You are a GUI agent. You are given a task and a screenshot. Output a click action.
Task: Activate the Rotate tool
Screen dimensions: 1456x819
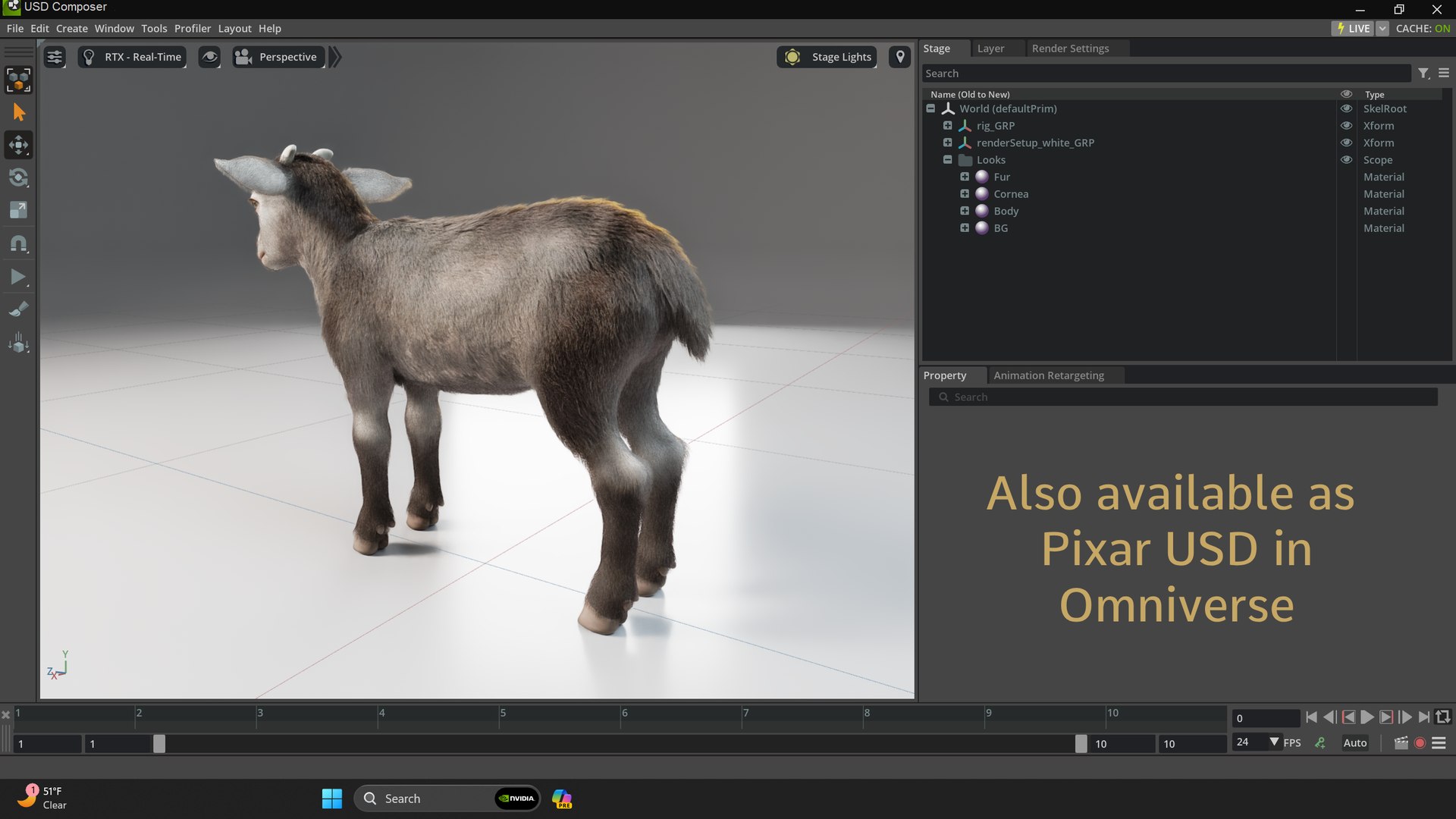pyautogui.click(x=18, y=177)
